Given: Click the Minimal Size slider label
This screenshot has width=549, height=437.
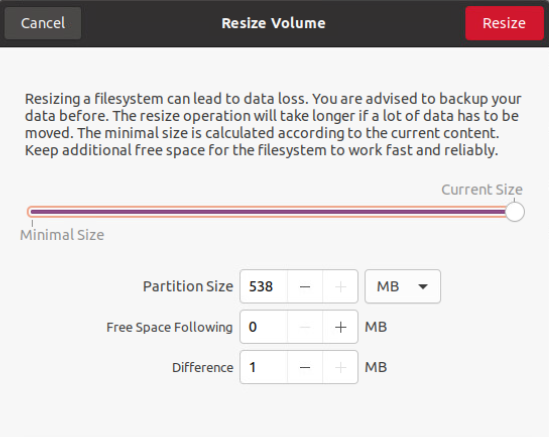Looking at the screenshot, I should click(x=62, y=235).
